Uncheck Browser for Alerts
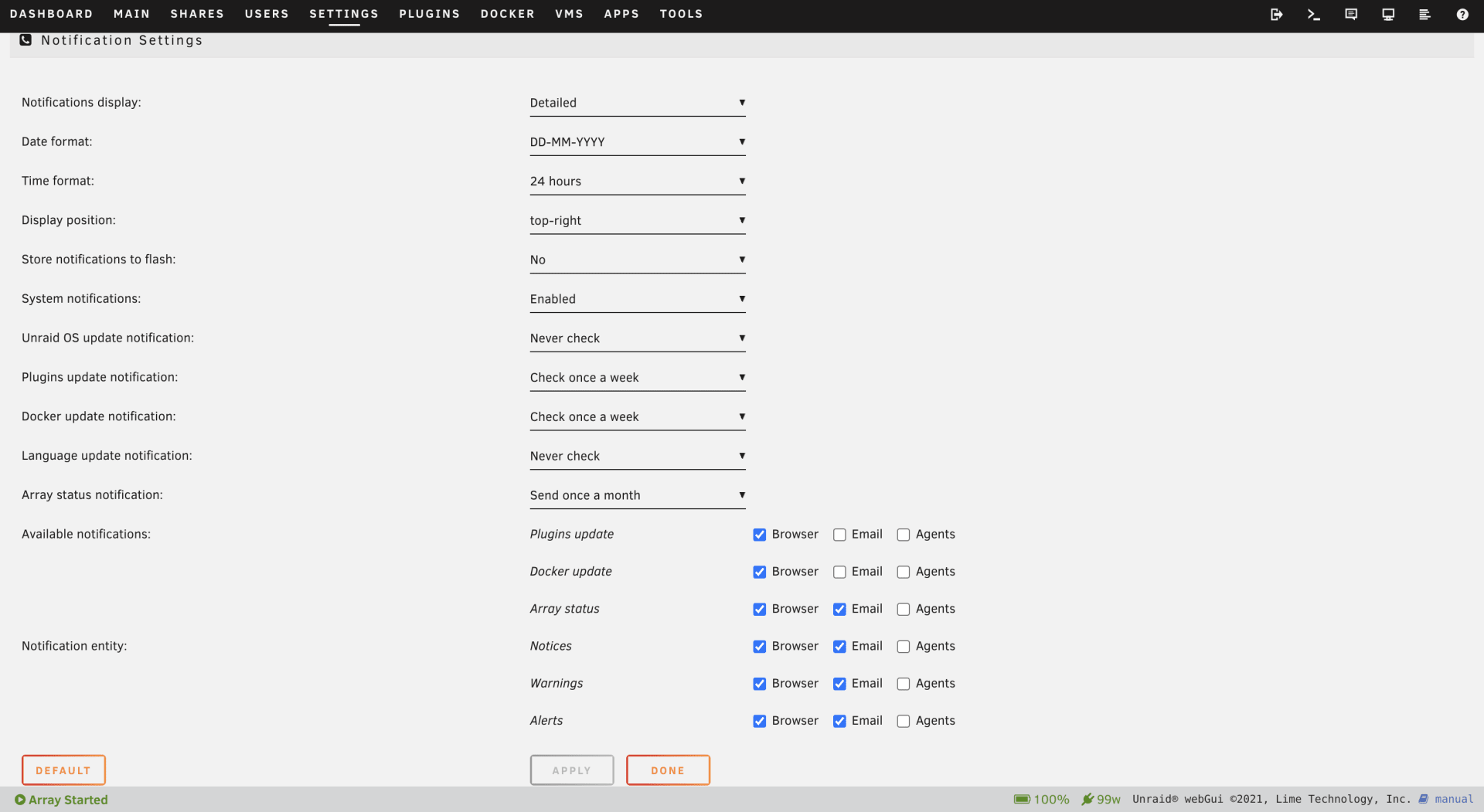The image size is (1484, 812). click(x=760, y=721)
